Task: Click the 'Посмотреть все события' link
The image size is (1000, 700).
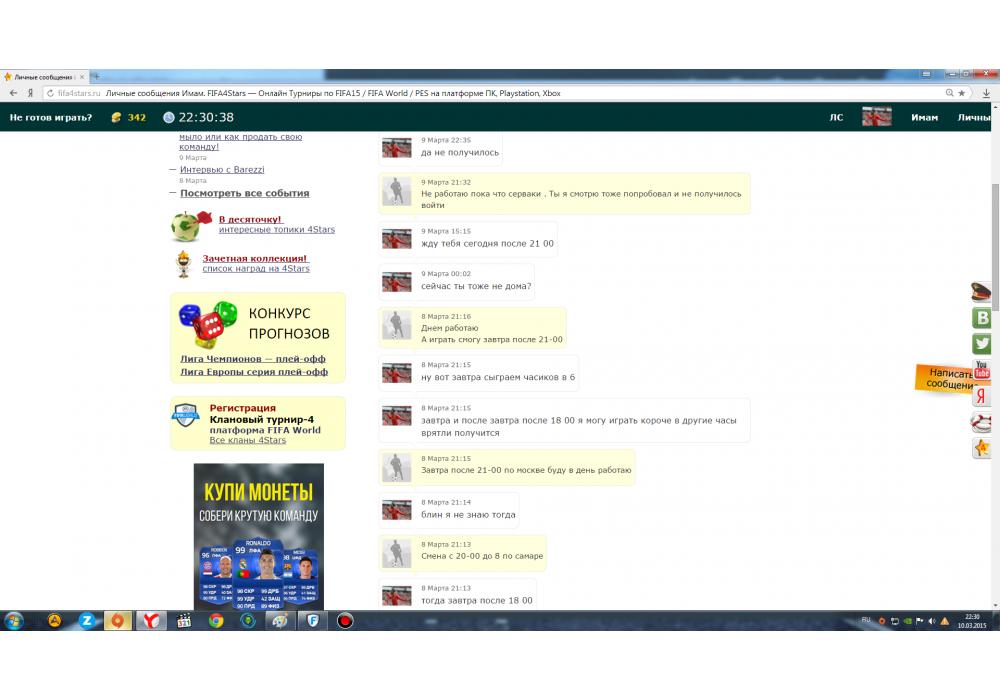Action: [x=244, y=193]
